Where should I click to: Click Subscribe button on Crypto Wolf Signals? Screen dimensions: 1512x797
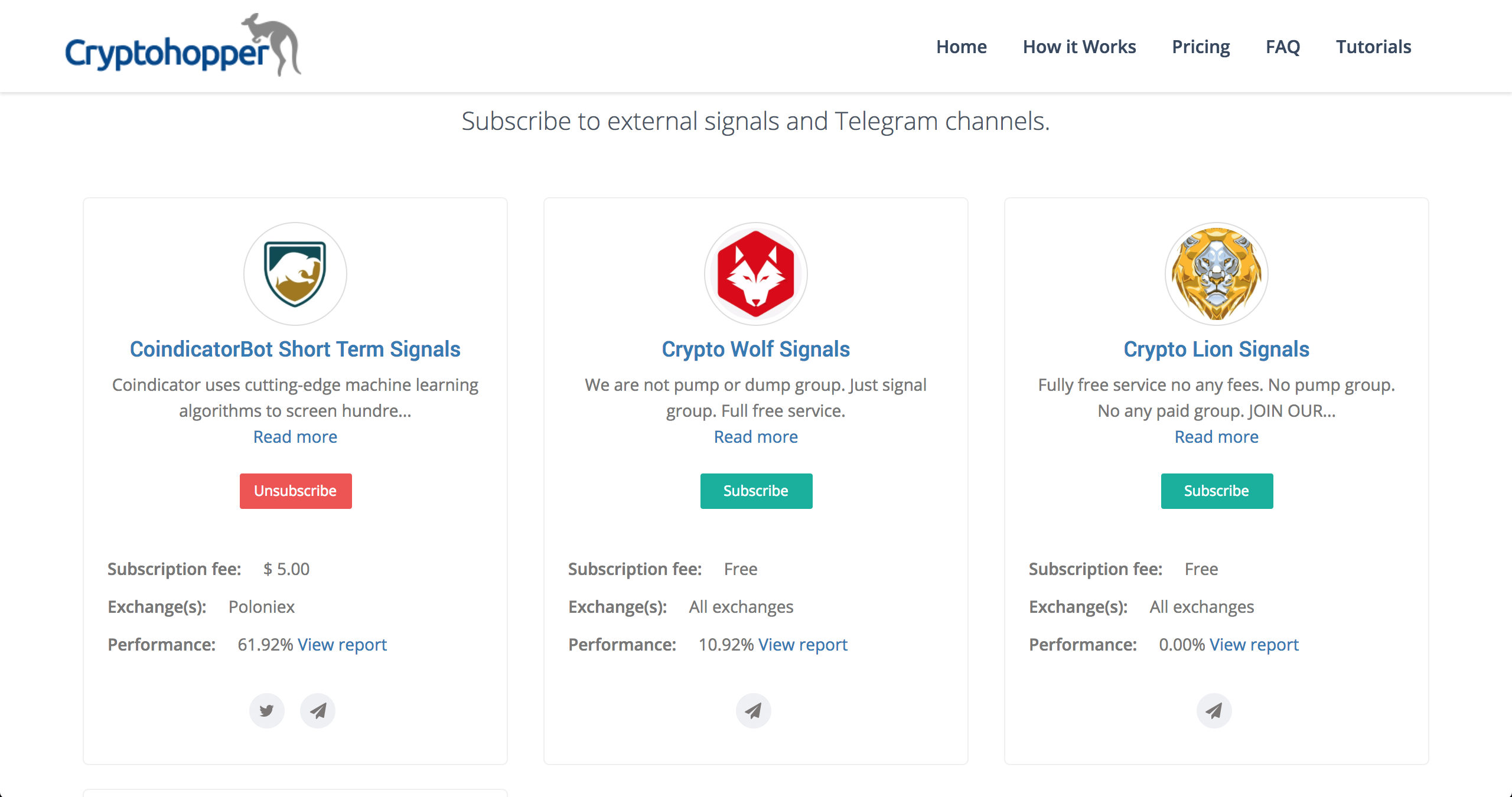coord(755,490)
